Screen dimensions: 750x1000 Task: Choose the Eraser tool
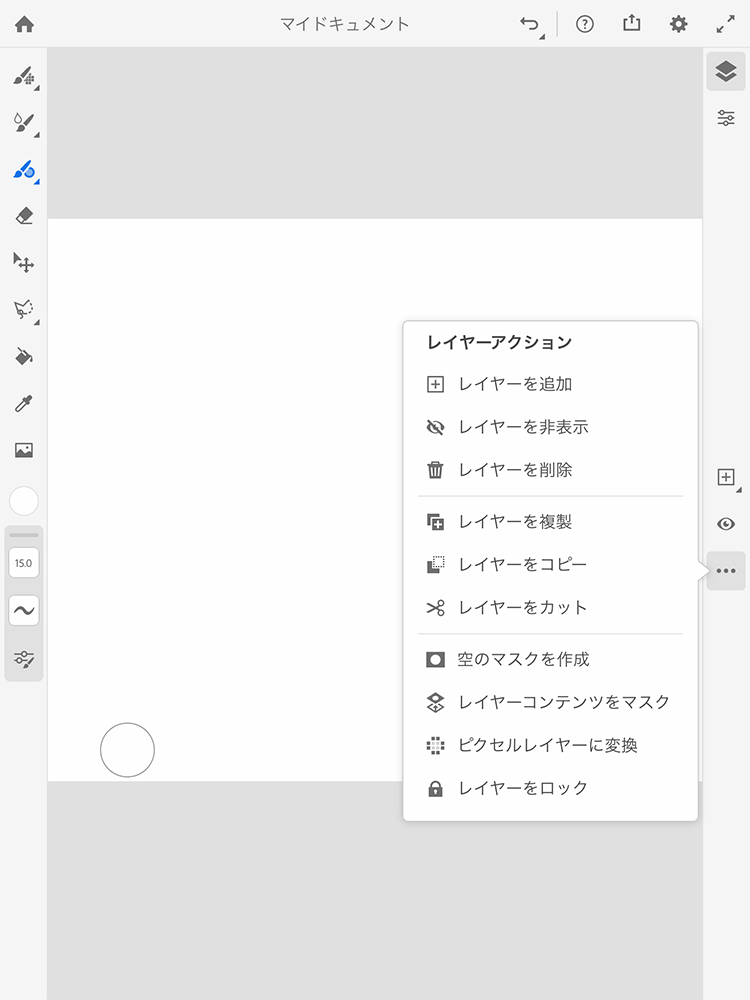[x=24, y=216]
